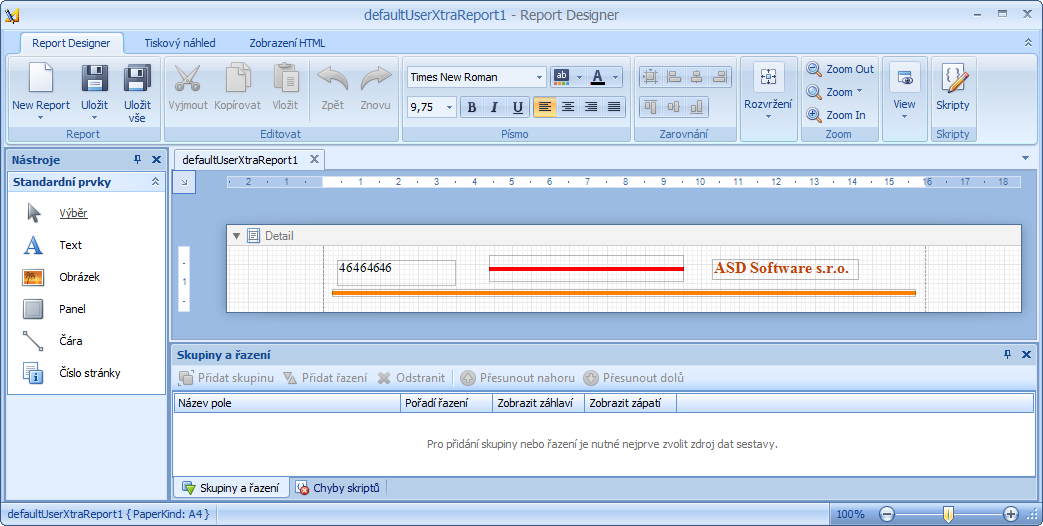Select right text alignment
Image resolution: width=1043 pixels, height=526 pixels.
click(x=591, y=107)
